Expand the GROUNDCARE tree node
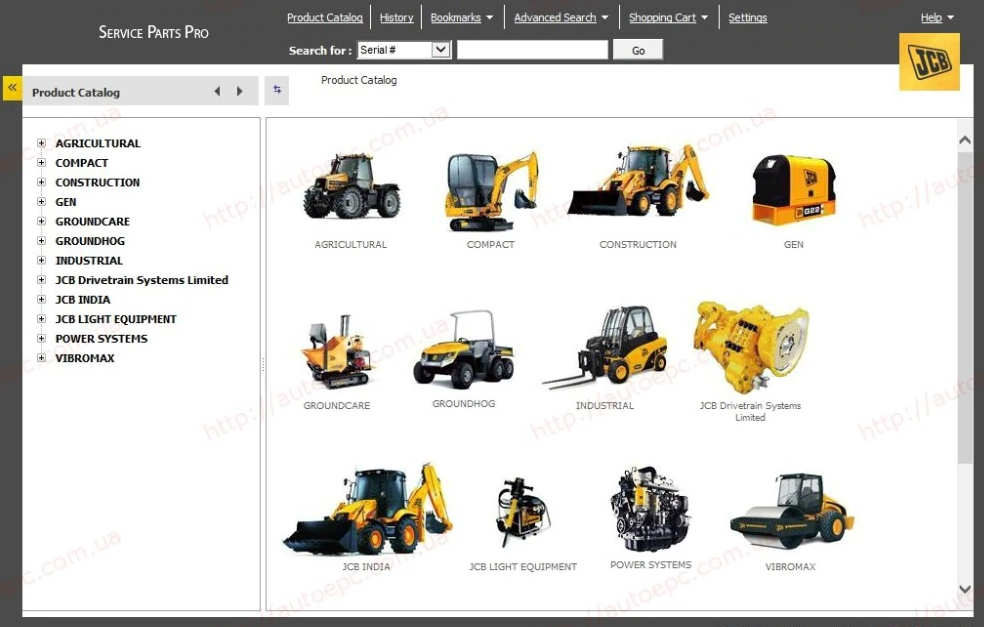Screen dimensions: 984x627 pos(41,221)
